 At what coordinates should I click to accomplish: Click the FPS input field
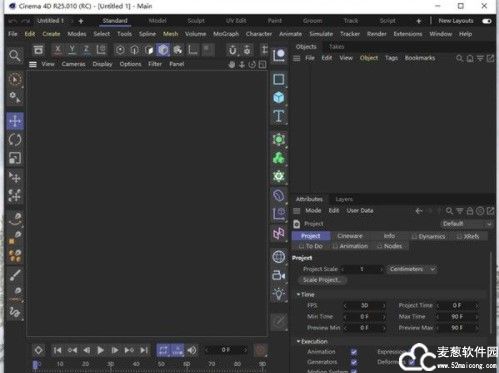(x=364, y=305)
